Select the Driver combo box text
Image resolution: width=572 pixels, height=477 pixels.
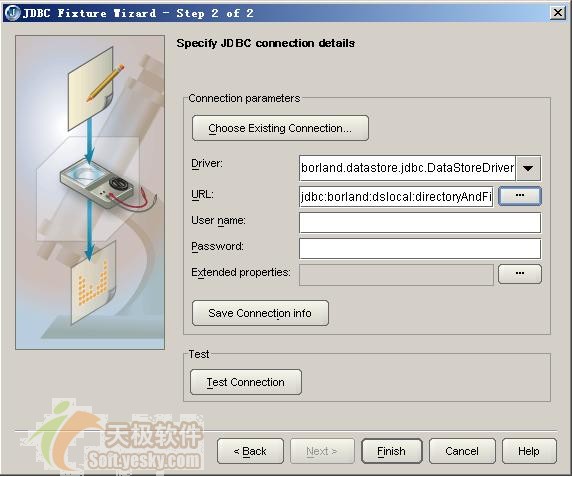407,168
